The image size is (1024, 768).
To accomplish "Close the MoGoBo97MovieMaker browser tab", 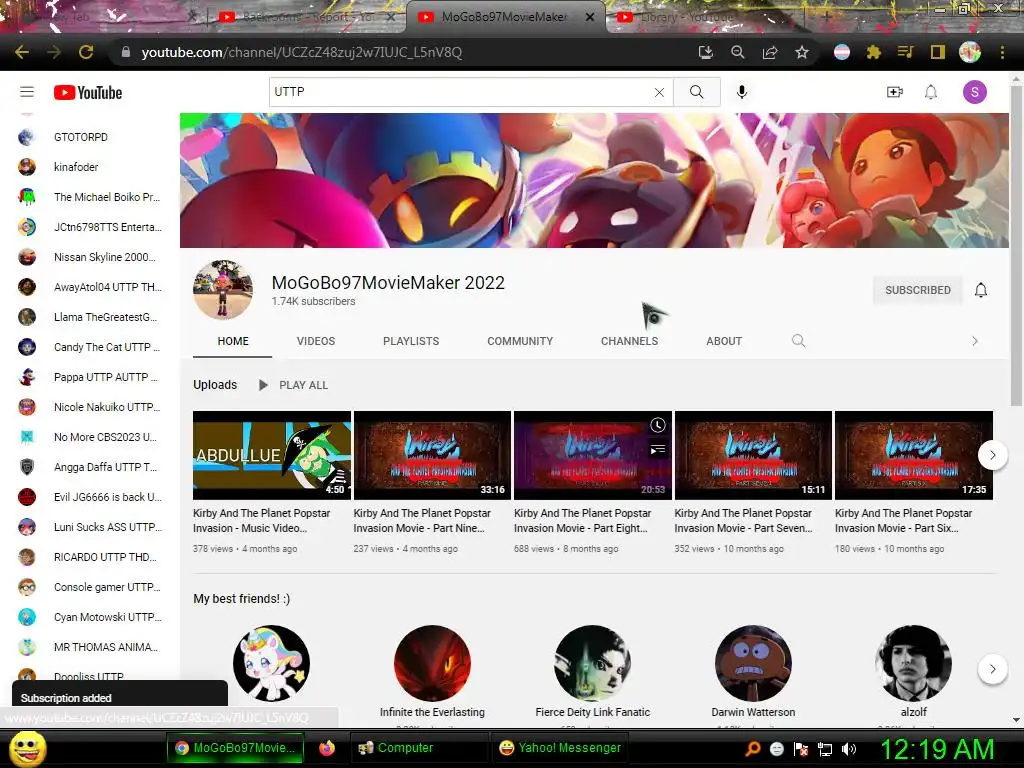I will tap(590, 18).
